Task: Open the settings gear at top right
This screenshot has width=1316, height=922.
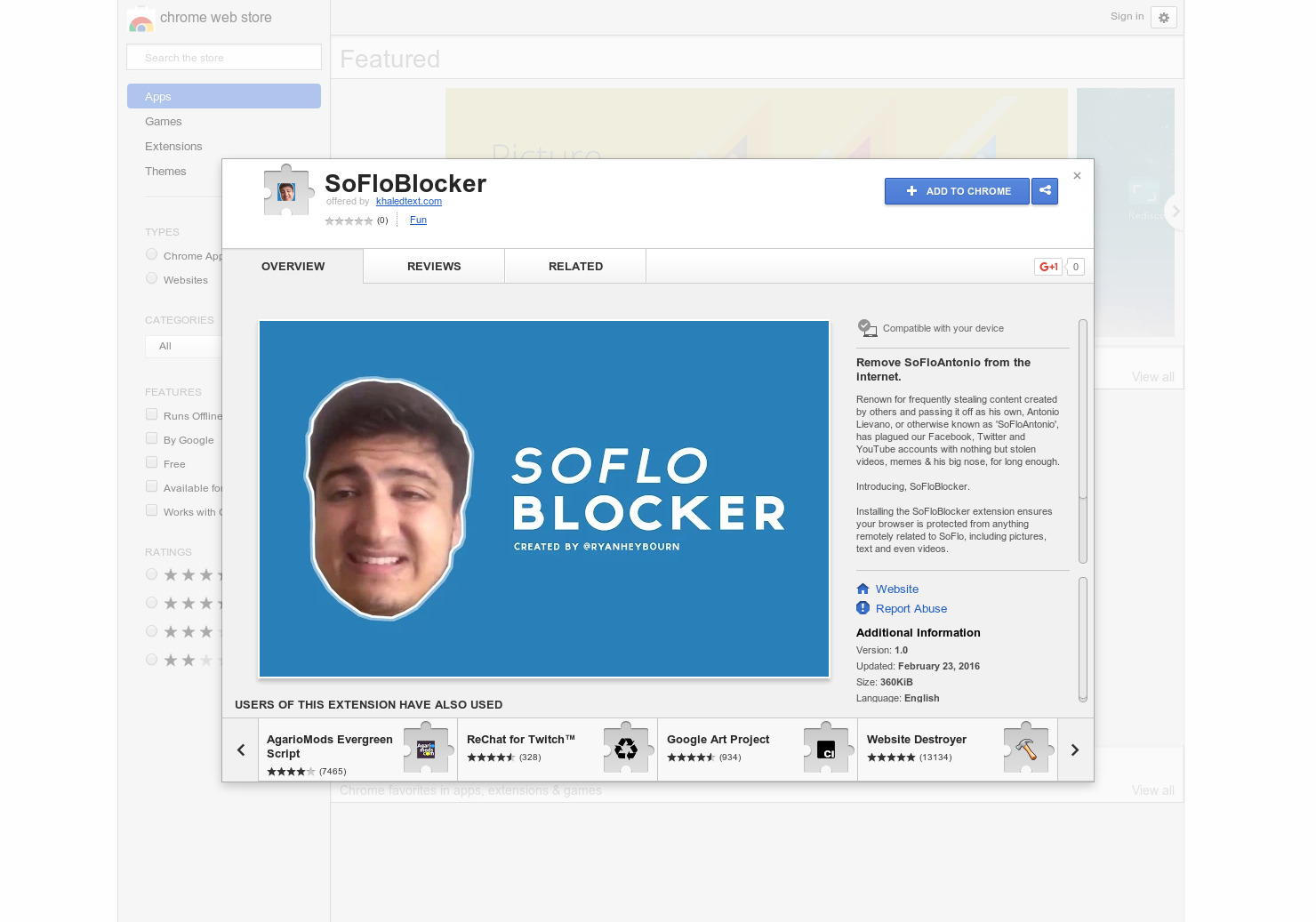Action: 1163,17
